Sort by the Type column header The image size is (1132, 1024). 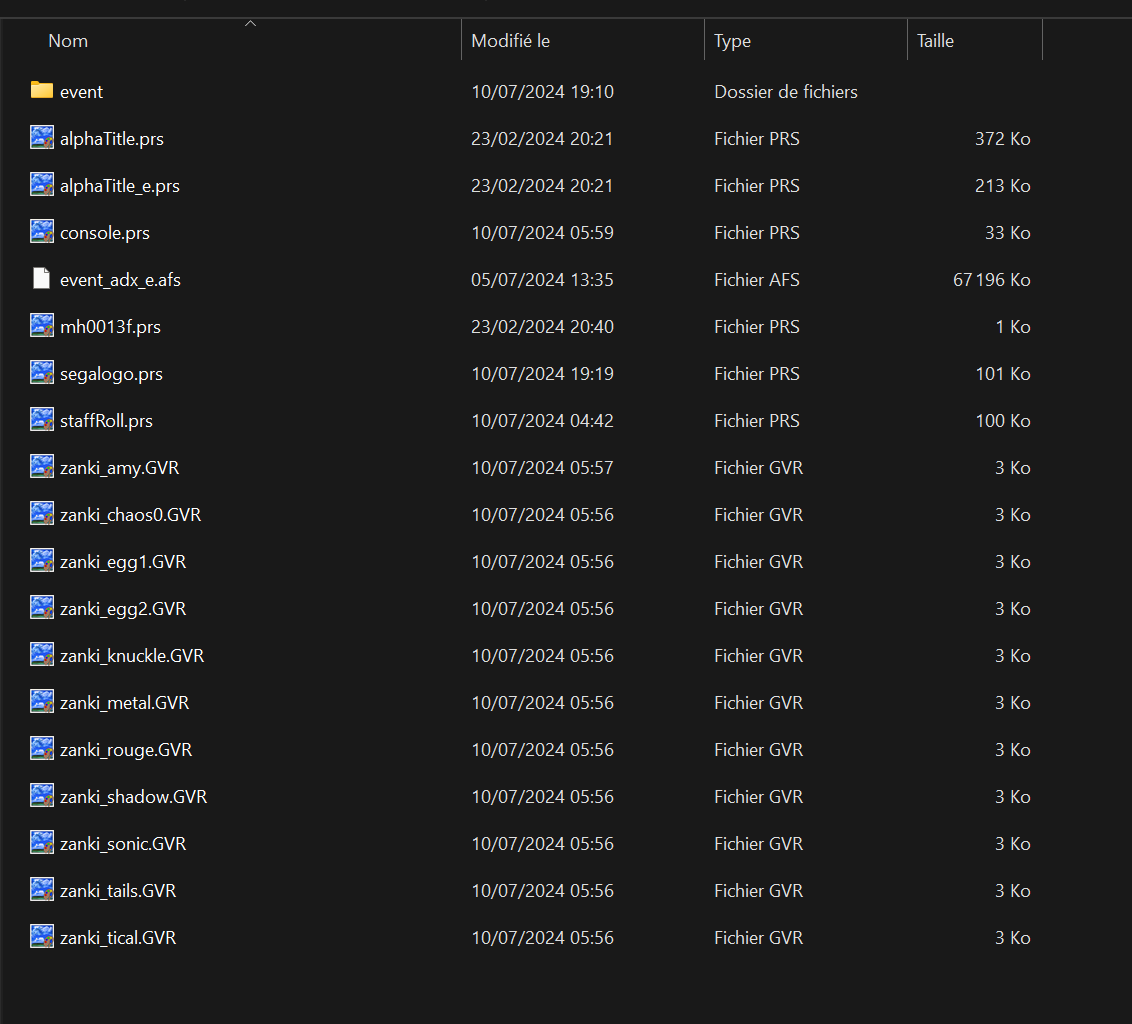pyautogui.click(x=732, y=41)
